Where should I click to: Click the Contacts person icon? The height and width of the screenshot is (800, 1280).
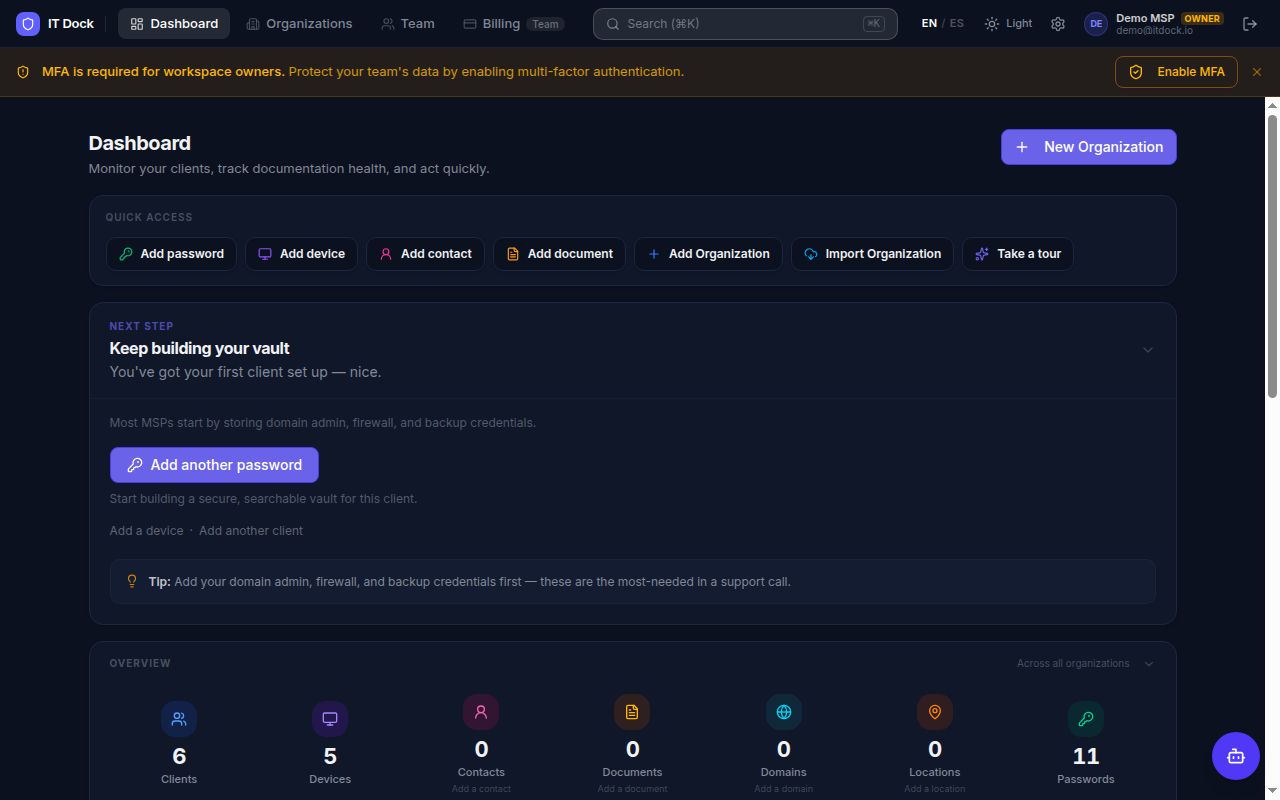481,712
